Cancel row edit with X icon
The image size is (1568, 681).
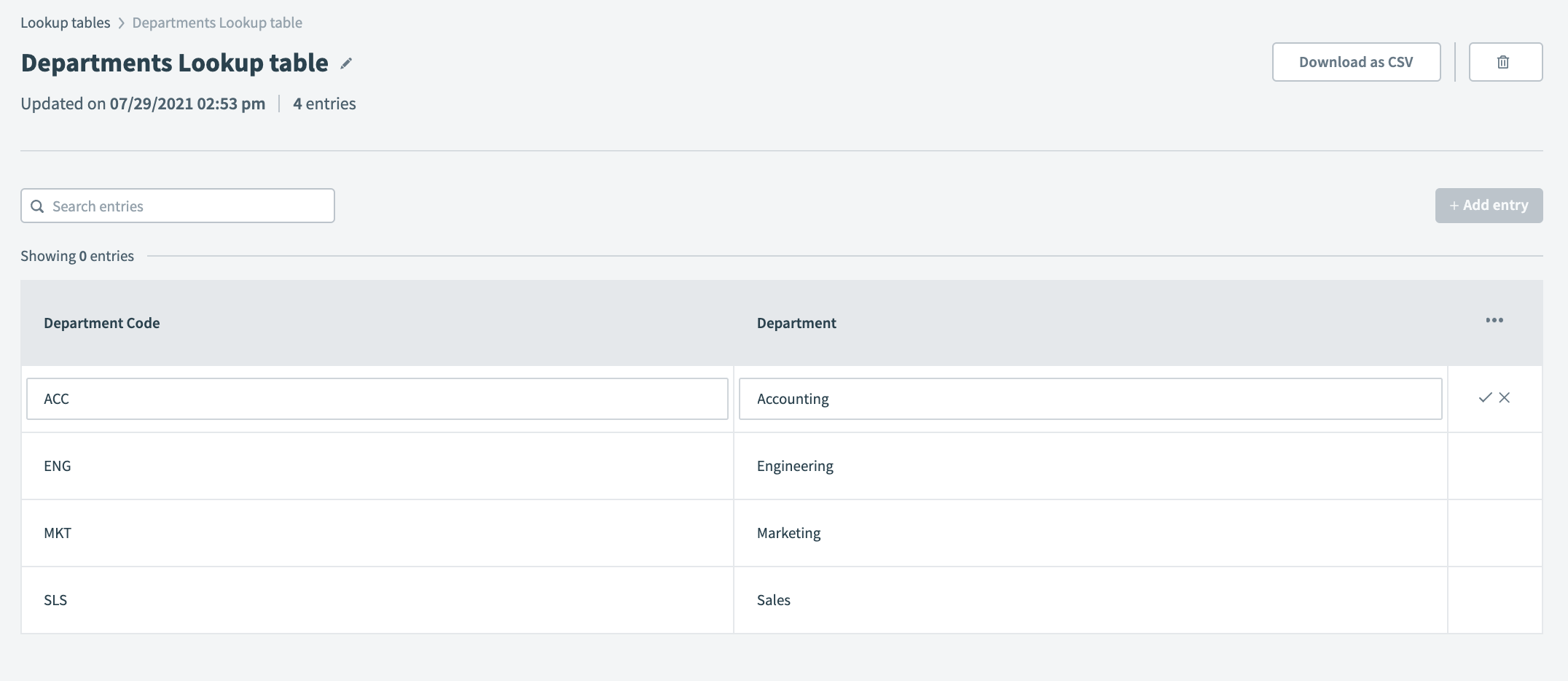click(1505, 397)
